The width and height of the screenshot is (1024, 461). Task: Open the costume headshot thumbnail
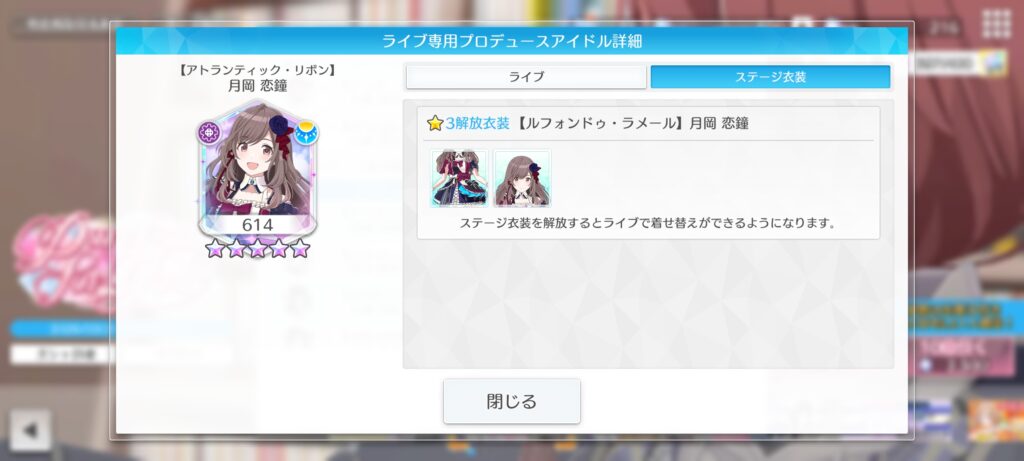tap(522, 178)
